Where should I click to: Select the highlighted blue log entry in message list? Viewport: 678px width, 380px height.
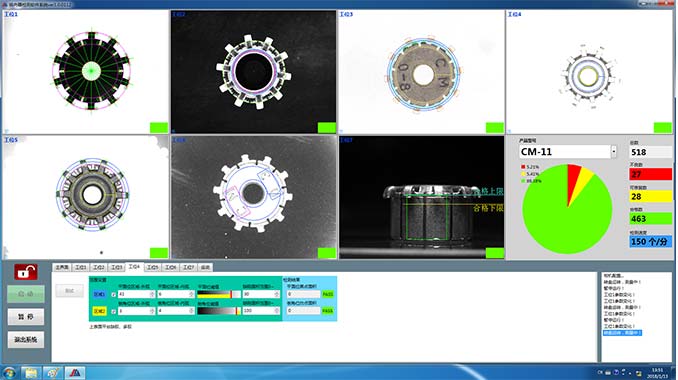[x=622, y=333]
